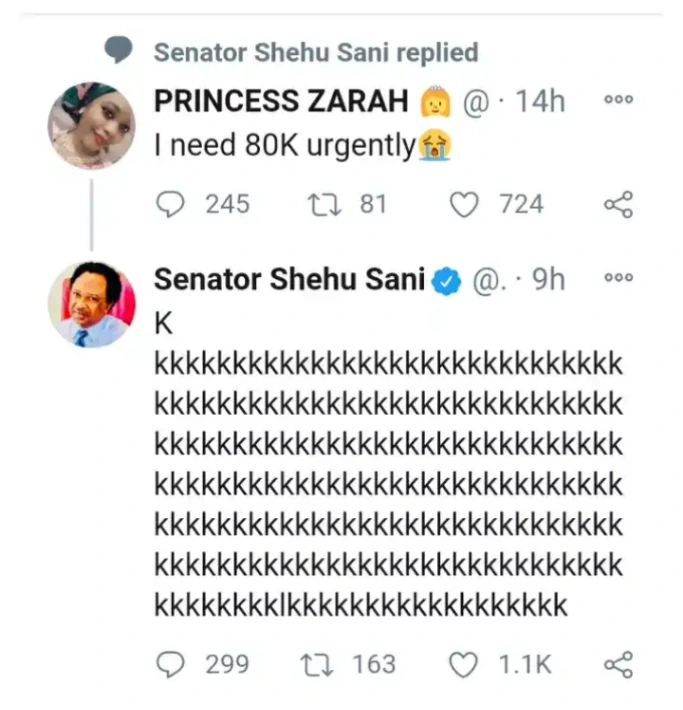This screenshot has height=710, width=683.
Task: Share PRINCESS ZARAH's tweet
Action: point(618,206)
